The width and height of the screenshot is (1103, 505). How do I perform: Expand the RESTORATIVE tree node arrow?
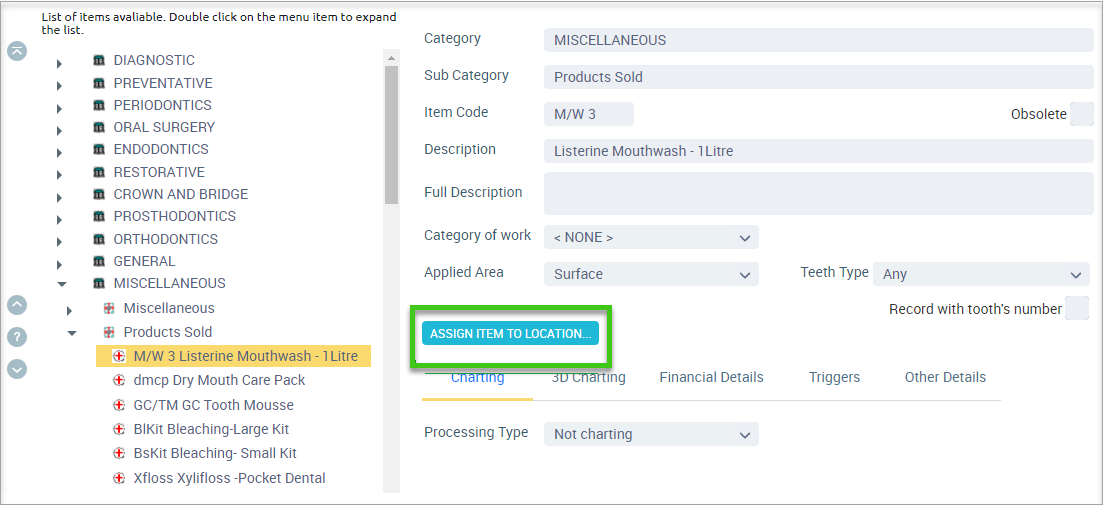(x=60, y=175)
